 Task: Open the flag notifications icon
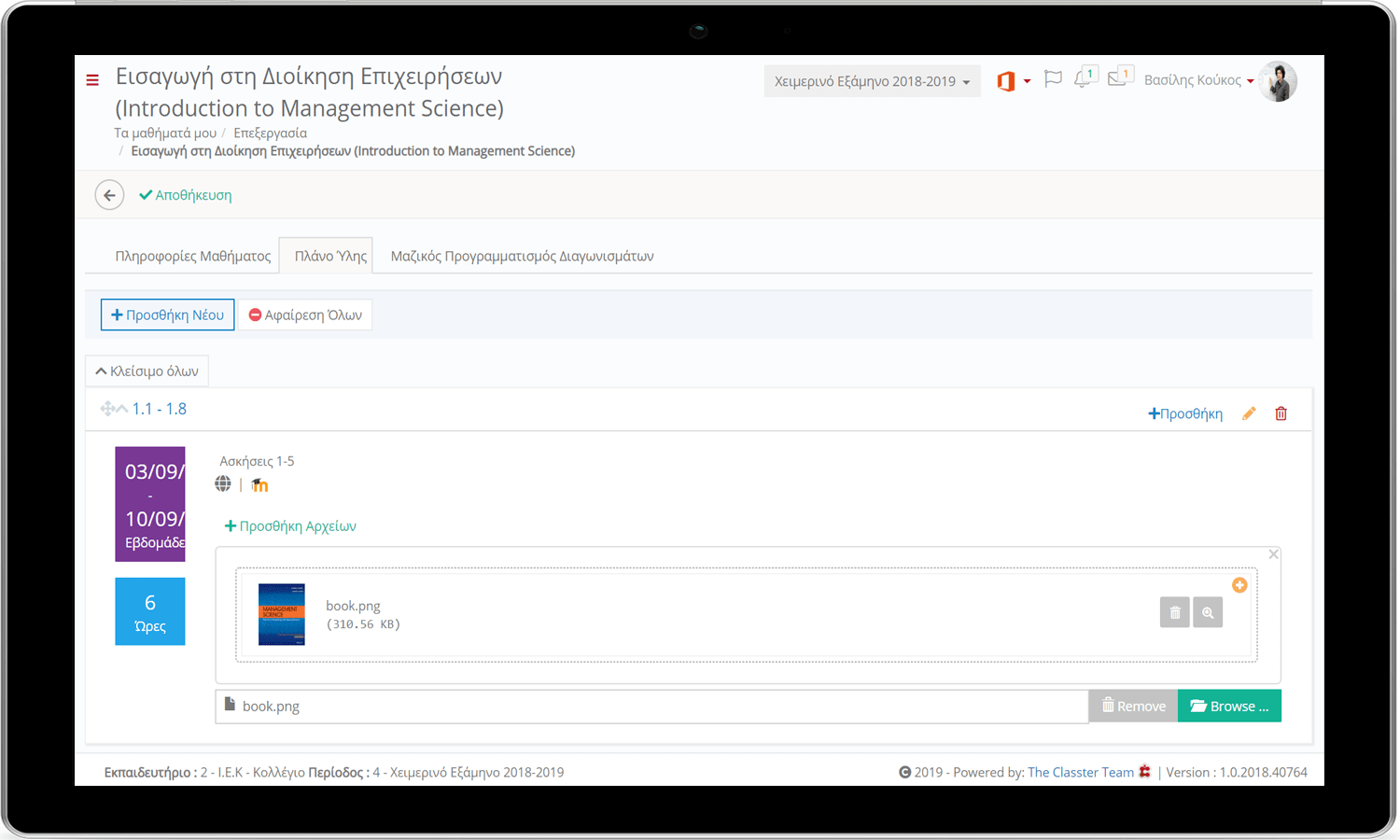pos(1053,79)
